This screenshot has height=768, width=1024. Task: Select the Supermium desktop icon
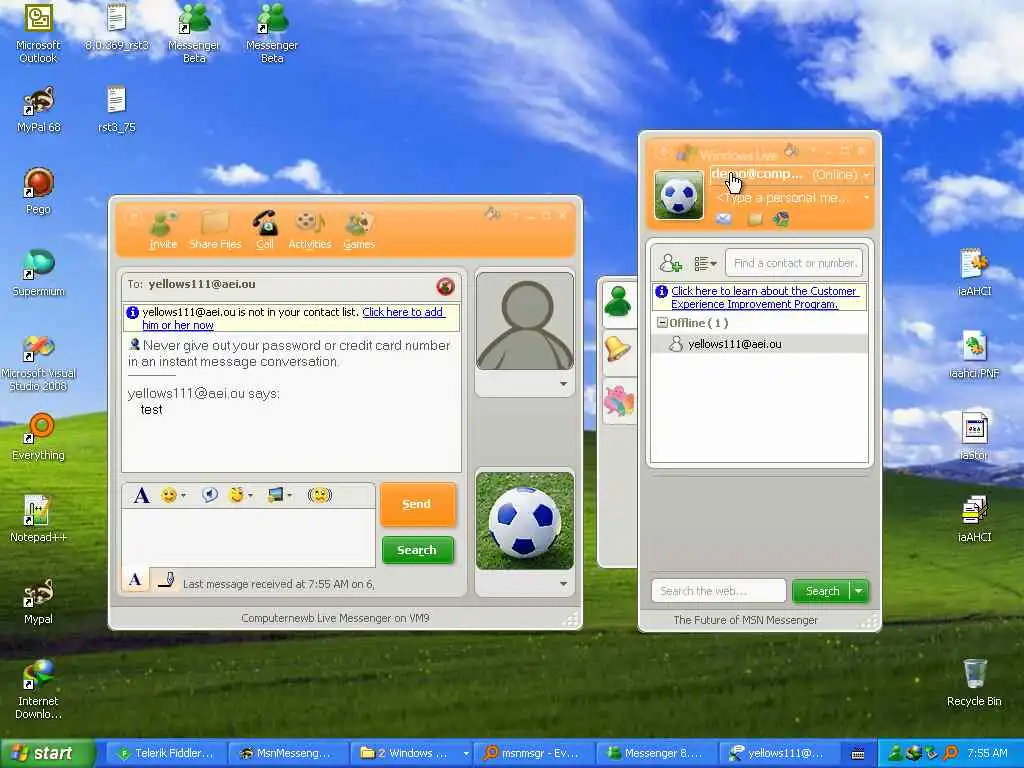click(38, 273)
